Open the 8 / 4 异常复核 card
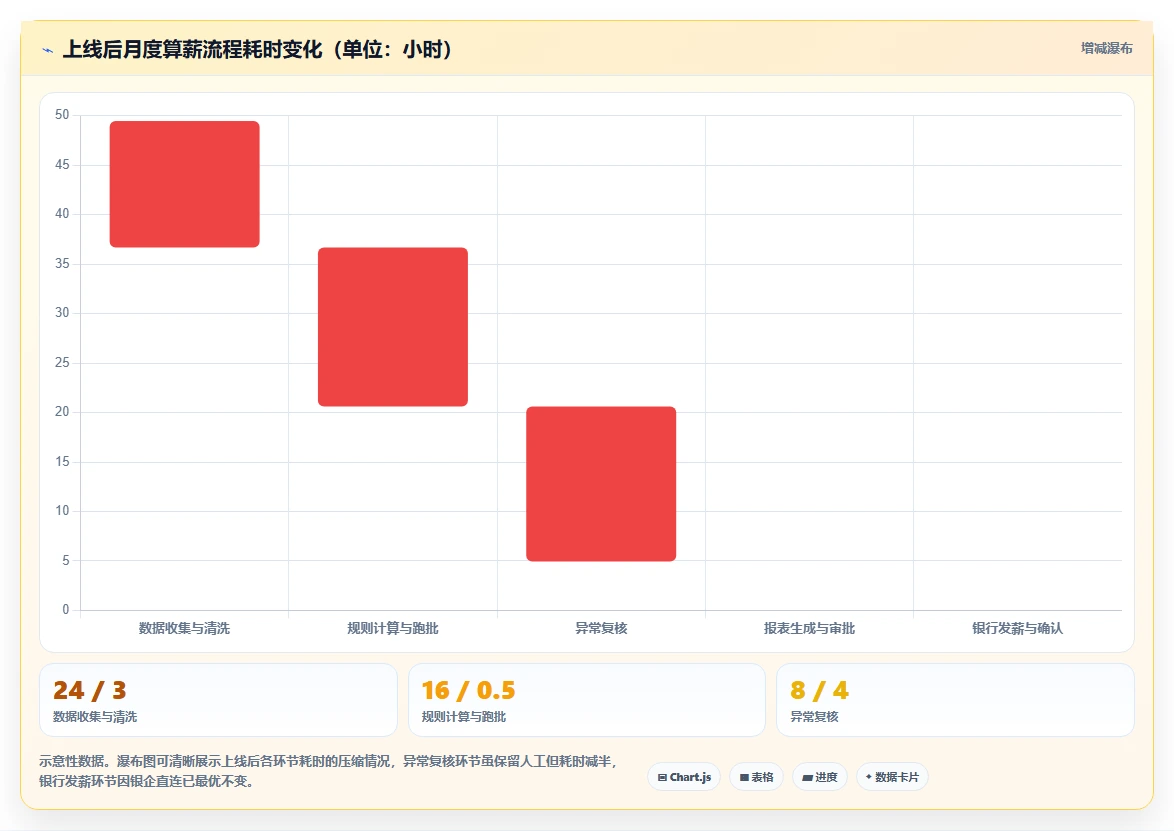 (955, 700)
